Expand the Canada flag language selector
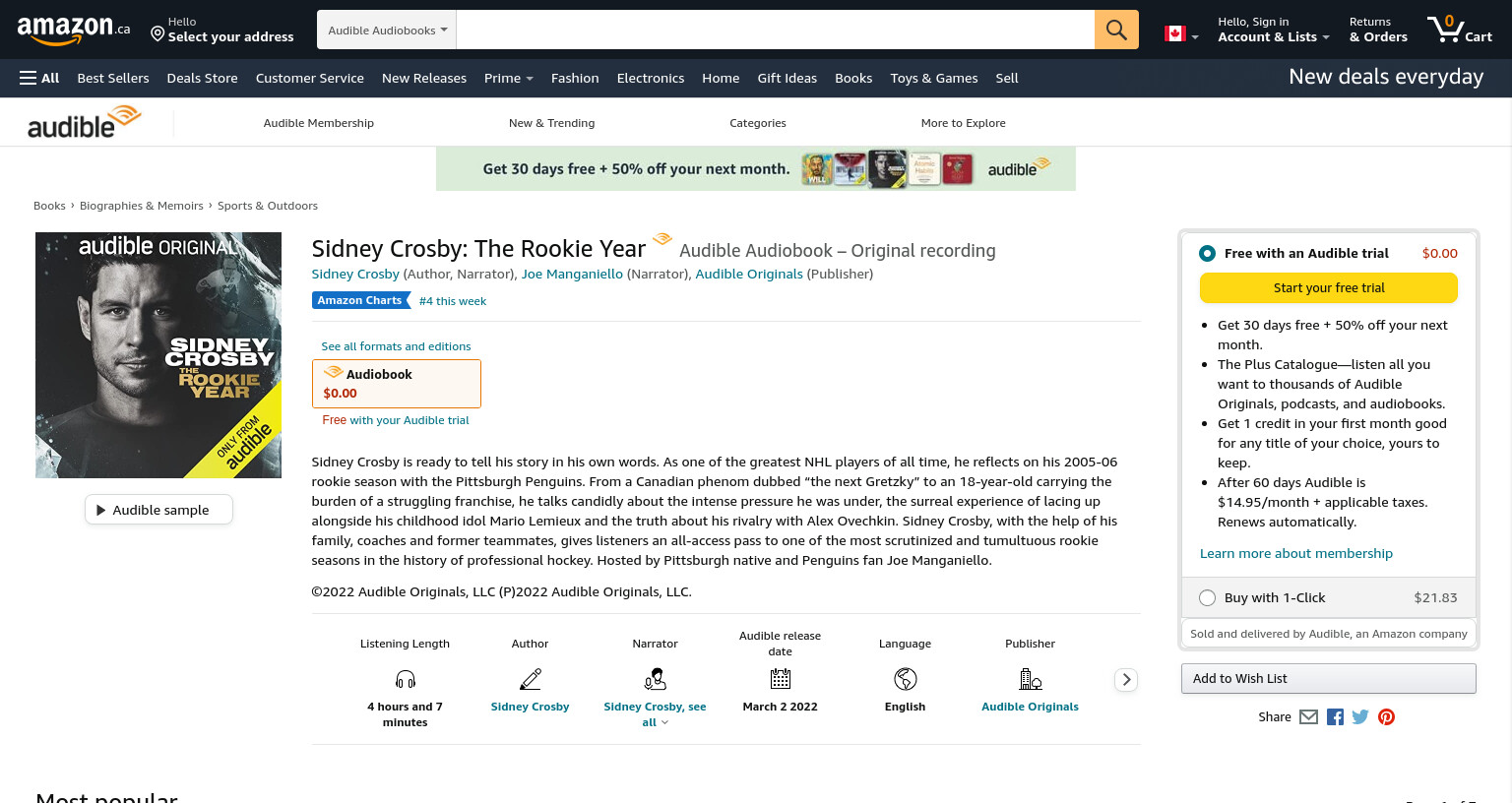The width and height of the screenshot is (1512, 803). [x=1181, y=34]
